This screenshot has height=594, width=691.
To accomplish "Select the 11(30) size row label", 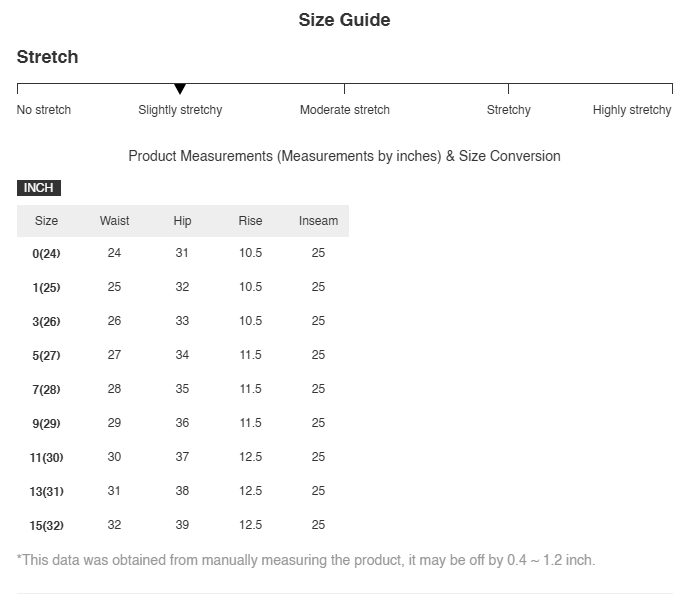I will [46, 457].
